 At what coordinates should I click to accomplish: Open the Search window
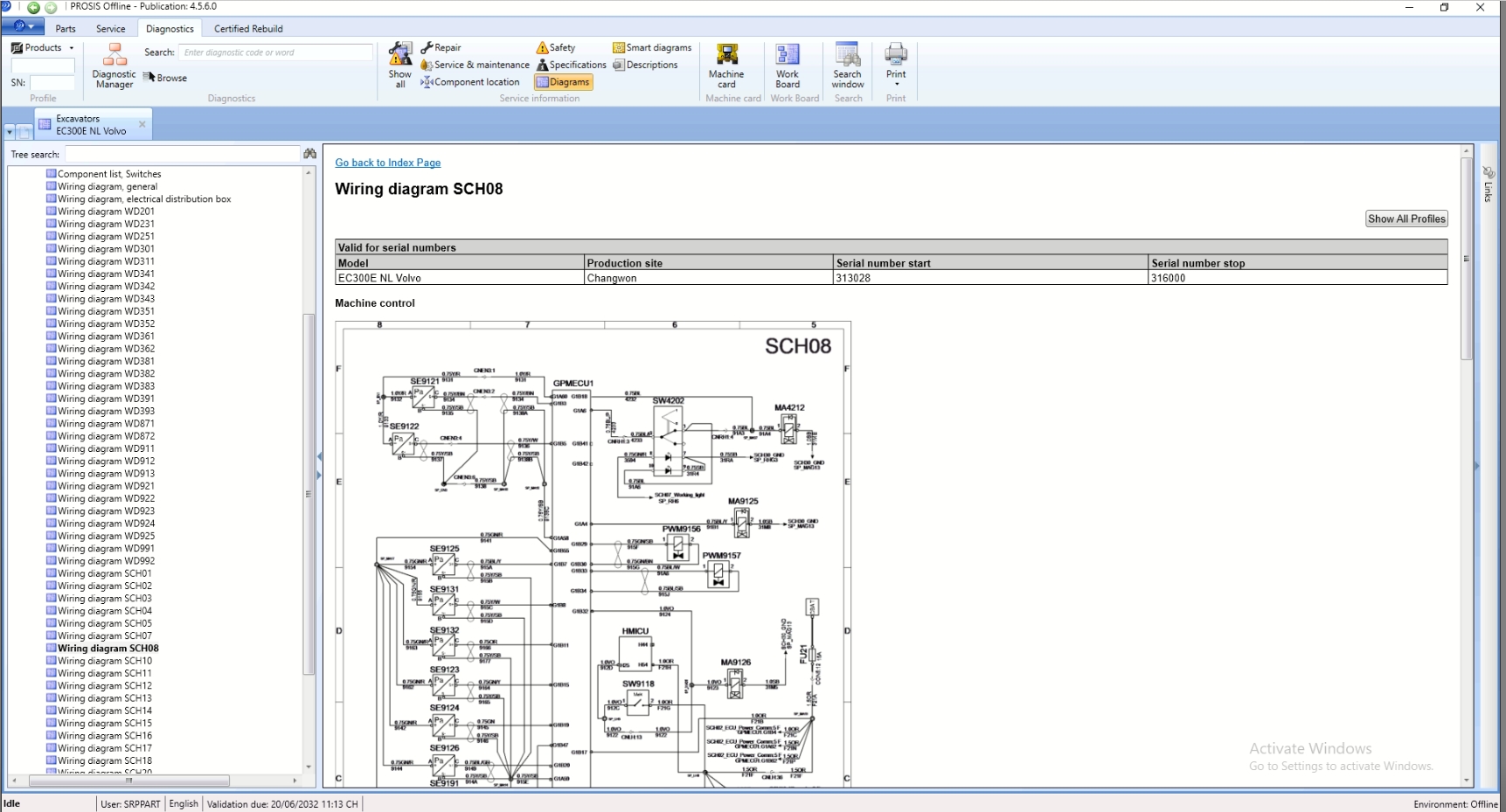[x=847, y=66]
